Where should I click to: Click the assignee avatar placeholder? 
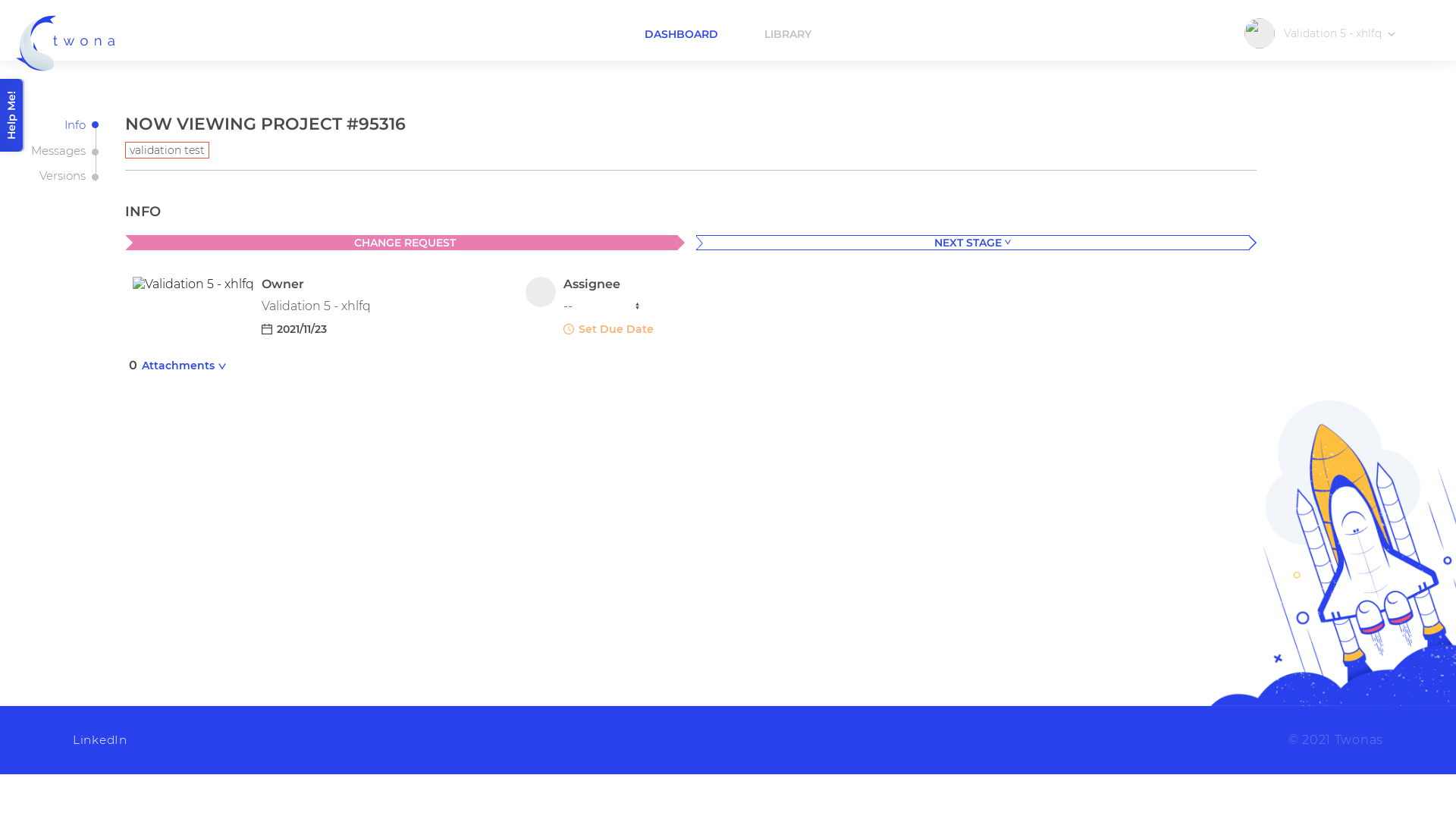click(541, 292)
